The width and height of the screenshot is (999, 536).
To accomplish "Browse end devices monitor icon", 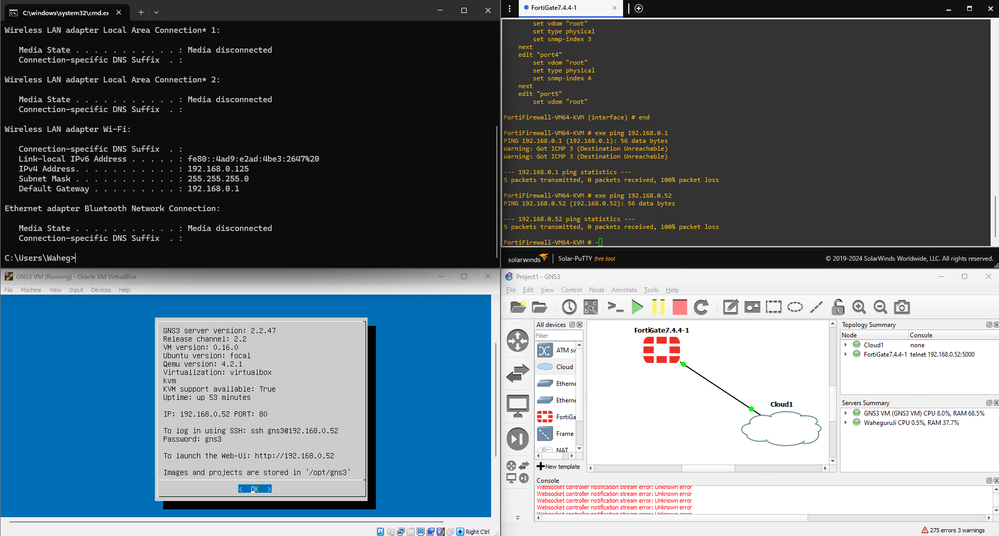I will point(517,406).
